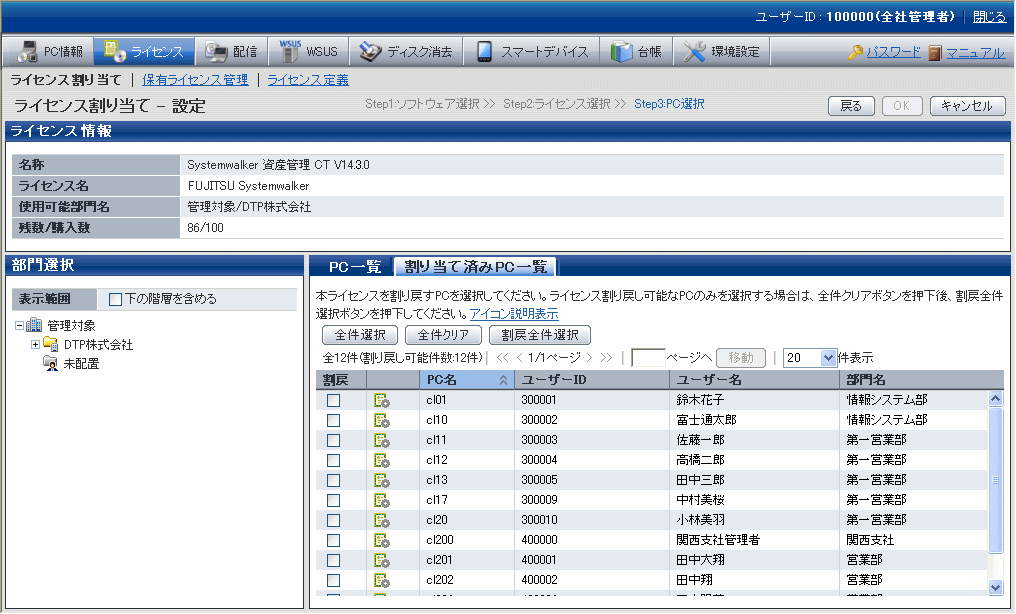Image resolution: width=1016 pixels, height=614 pixels.
Task: Select the 割り当て済みPC一覧 tab
Action: 475,266
